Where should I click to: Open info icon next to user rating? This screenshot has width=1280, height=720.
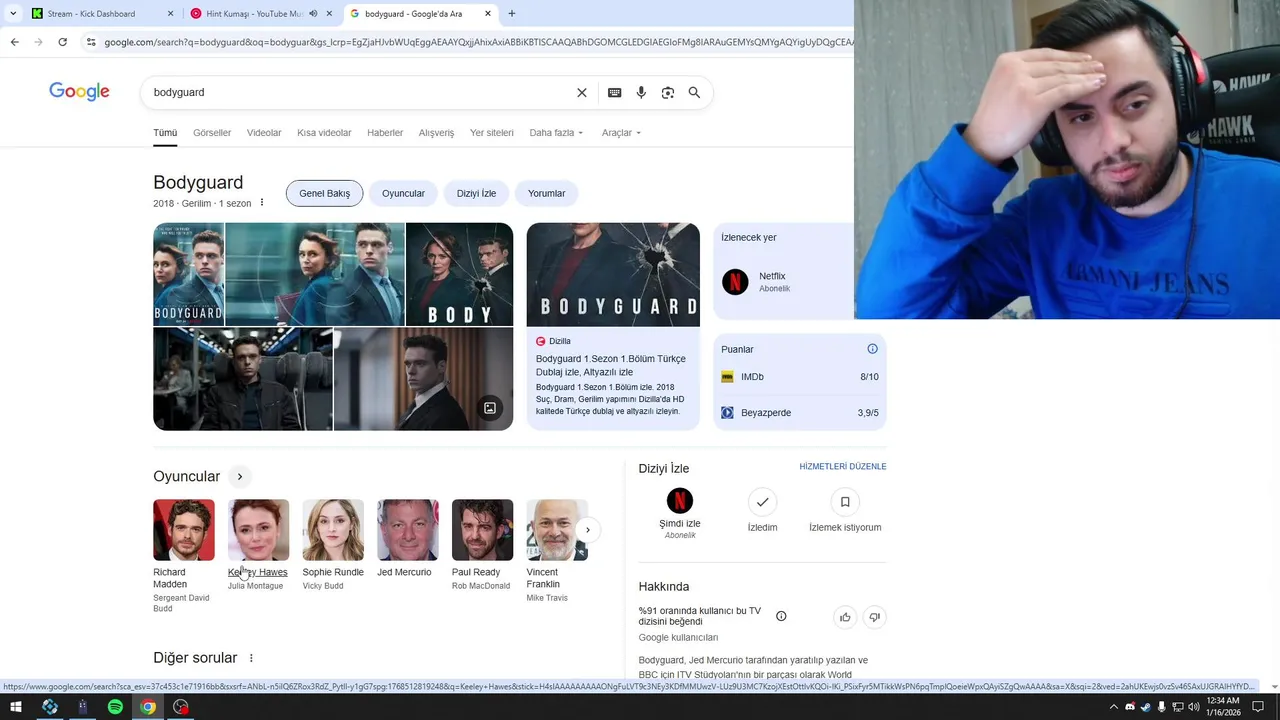[x=781, y=616]
